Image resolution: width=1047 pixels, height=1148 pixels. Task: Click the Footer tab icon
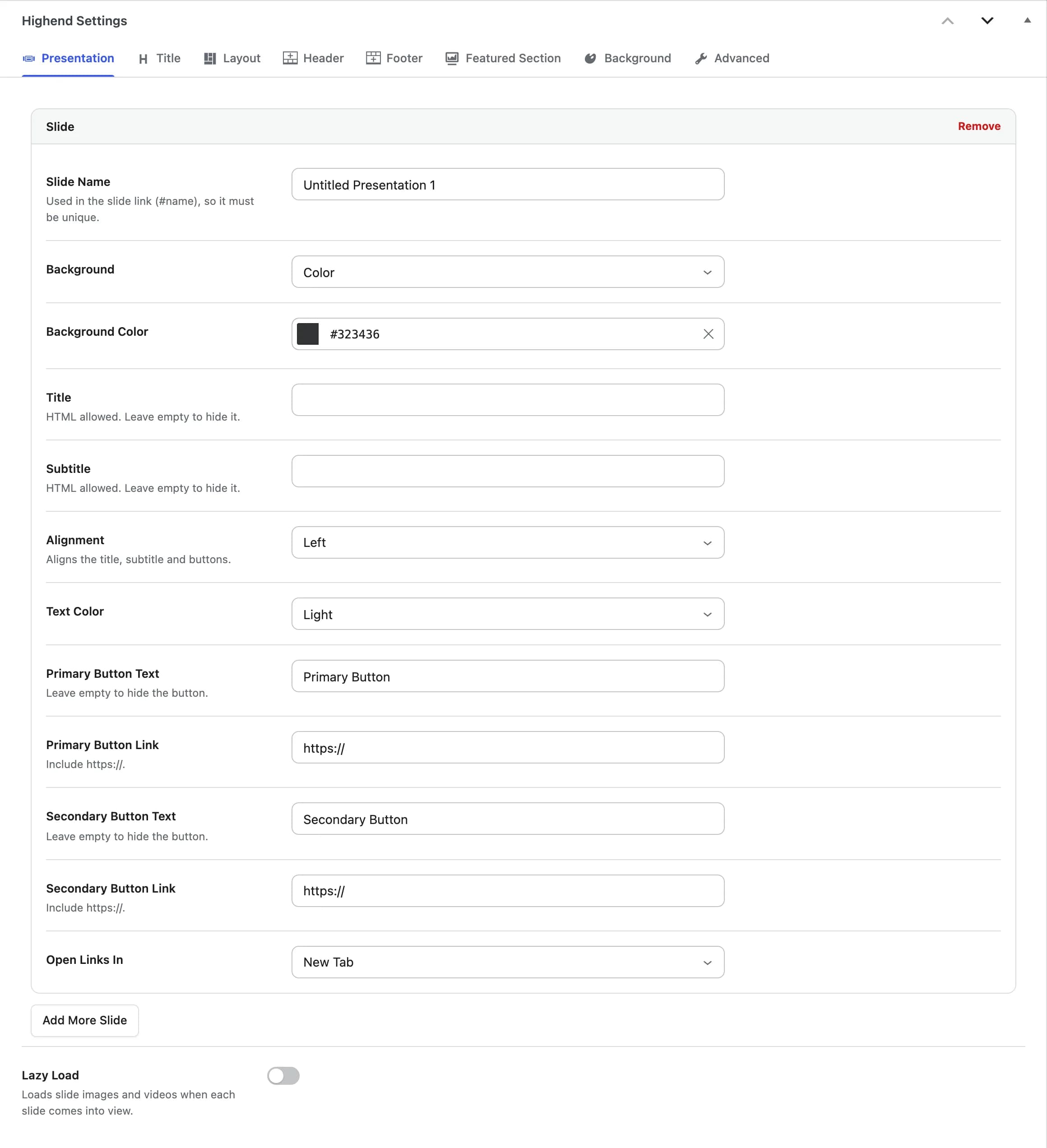[x=373, y=58]
